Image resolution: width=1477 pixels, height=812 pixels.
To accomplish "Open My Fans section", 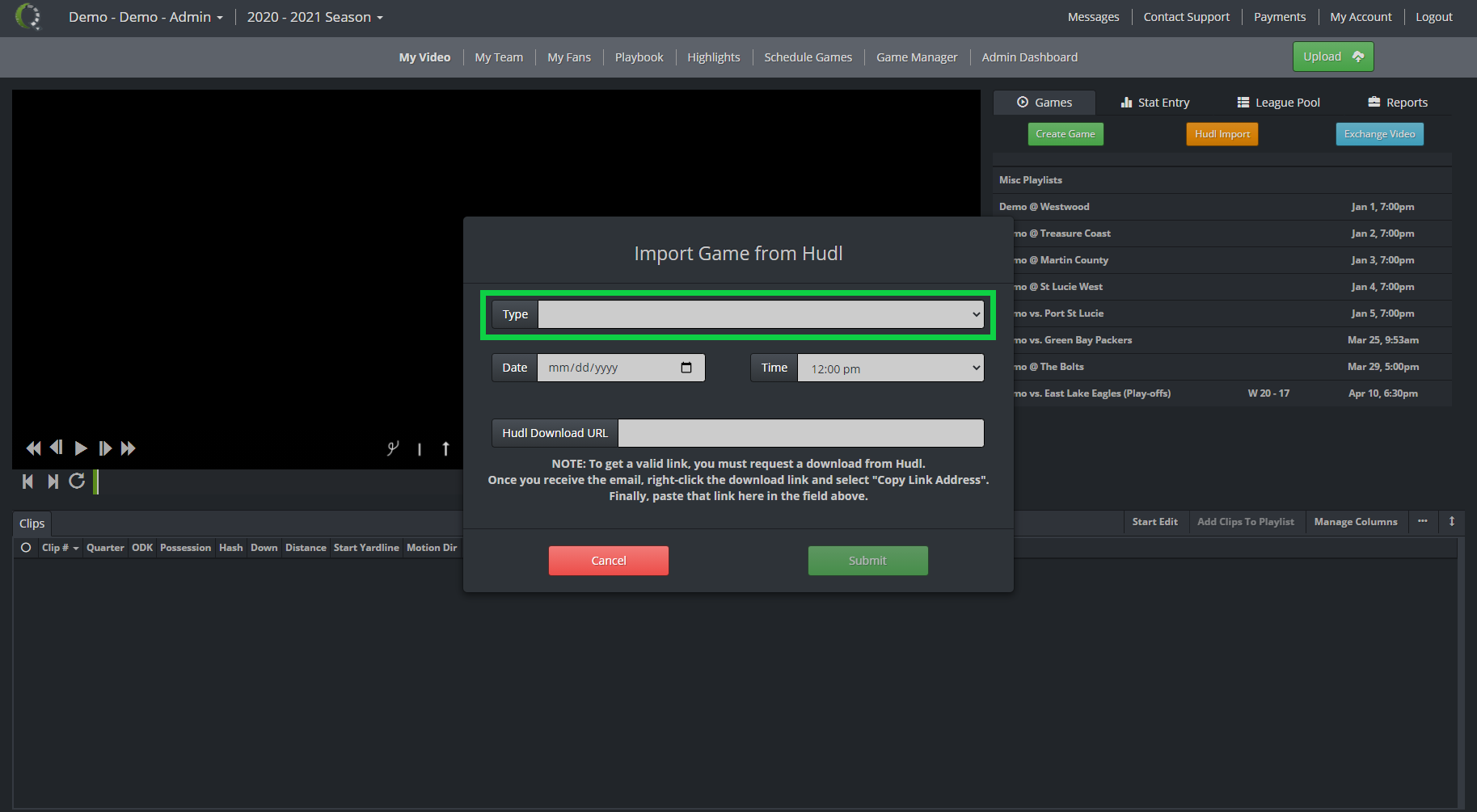I will point(569,57).
